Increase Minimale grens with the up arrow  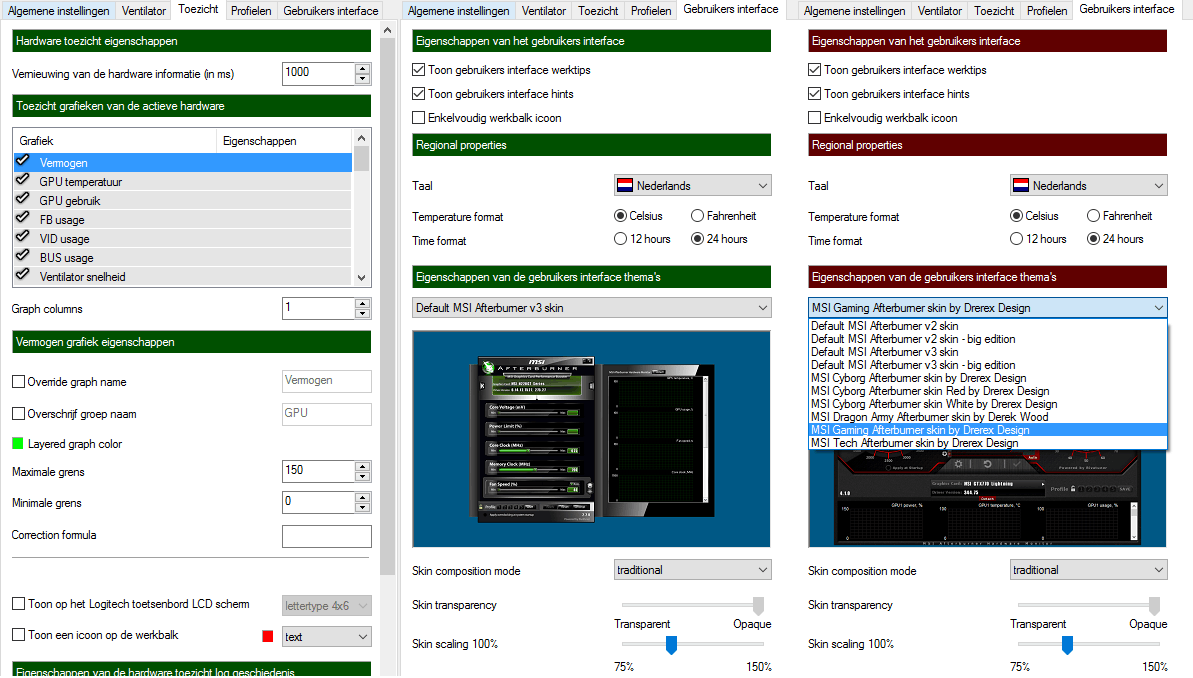click(363, 498)
